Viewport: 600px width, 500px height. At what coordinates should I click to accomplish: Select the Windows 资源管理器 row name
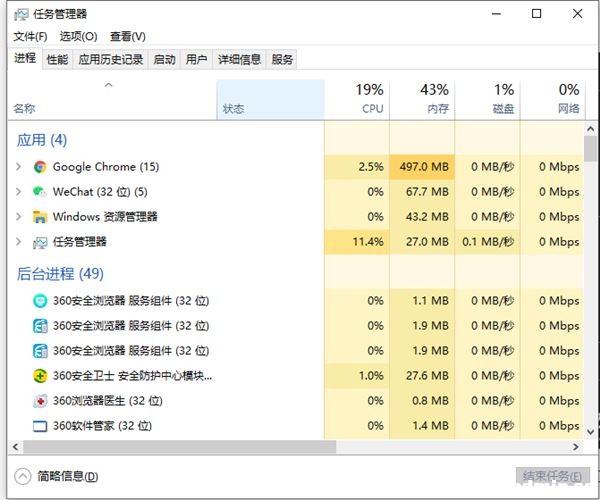(105, 217)
